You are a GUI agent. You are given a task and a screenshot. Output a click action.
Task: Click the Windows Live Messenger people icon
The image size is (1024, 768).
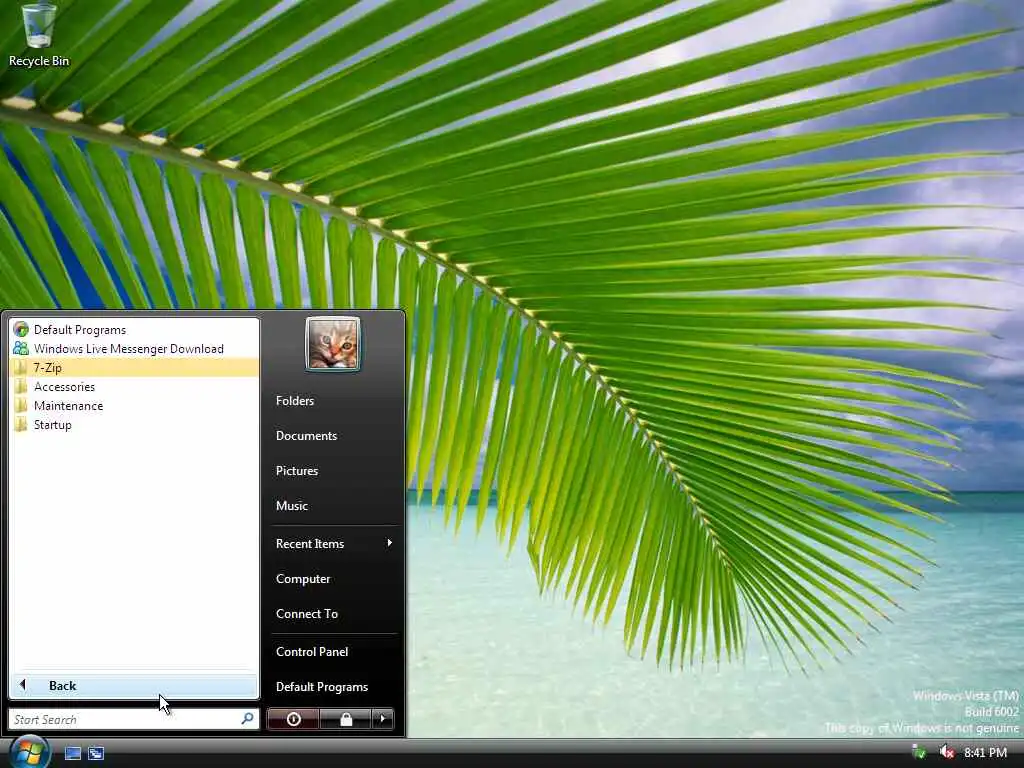tap(21, 348)
